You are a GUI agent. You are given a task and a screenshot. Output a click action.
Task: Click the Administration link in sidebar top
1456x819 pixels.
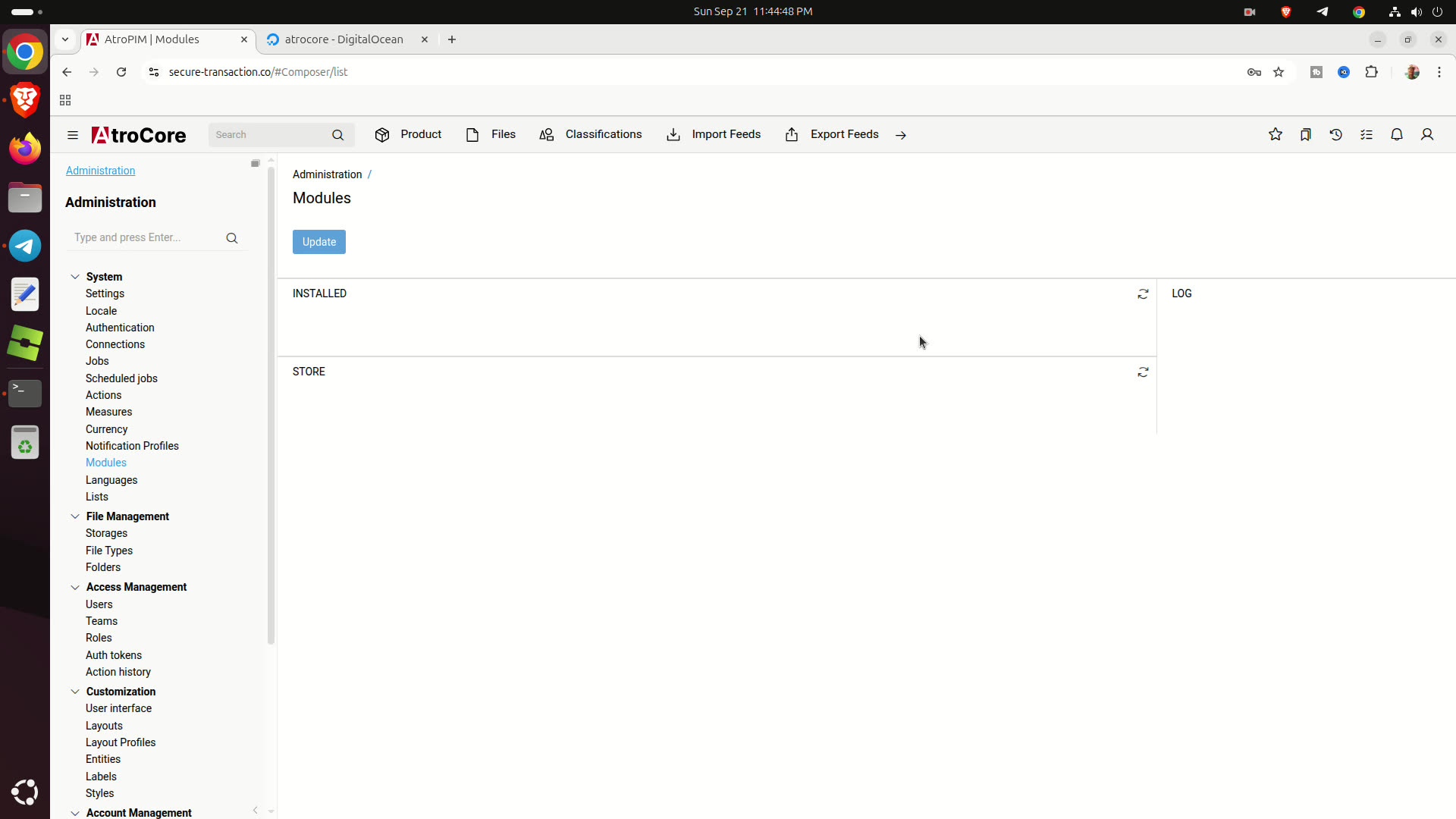[100, 171]
